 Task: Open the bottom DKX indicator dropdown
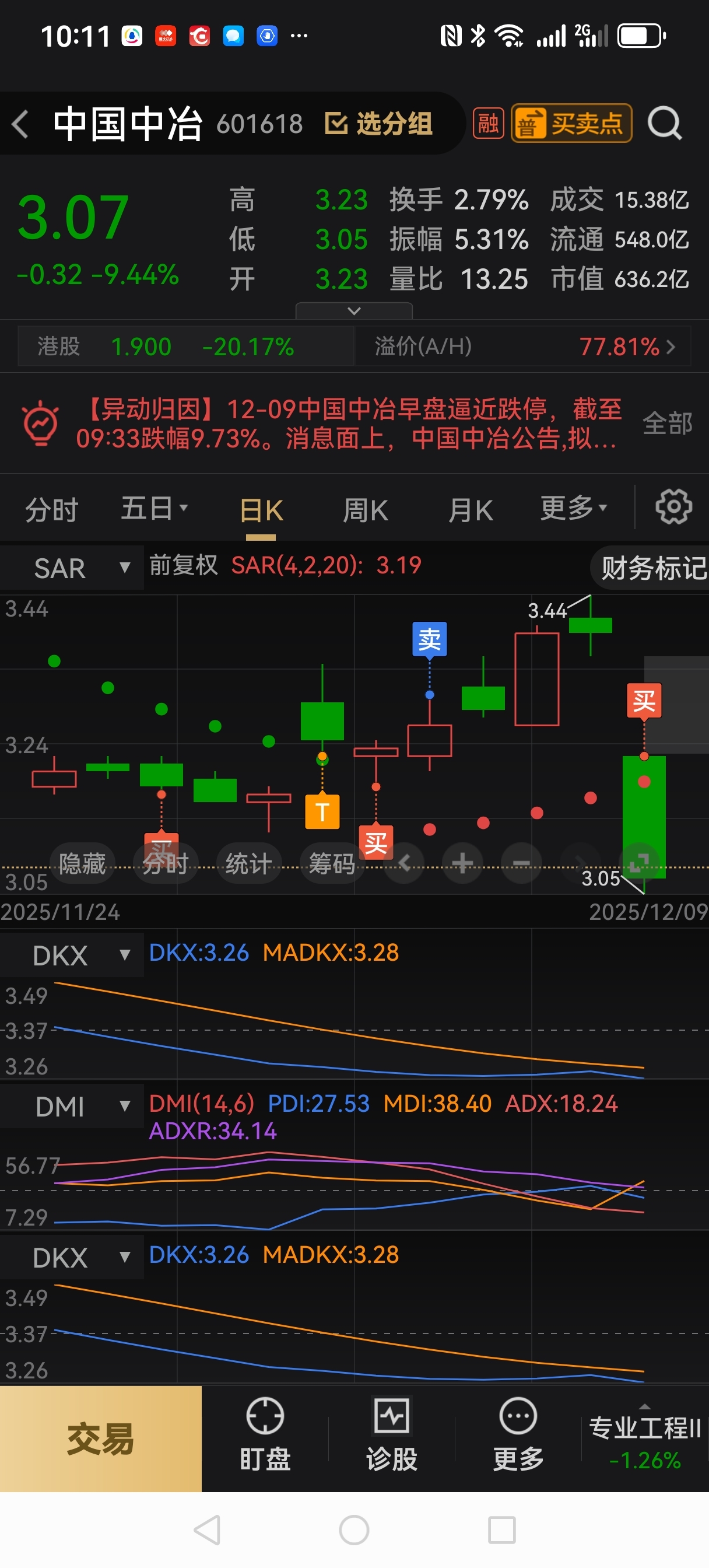pos(72,1258)
